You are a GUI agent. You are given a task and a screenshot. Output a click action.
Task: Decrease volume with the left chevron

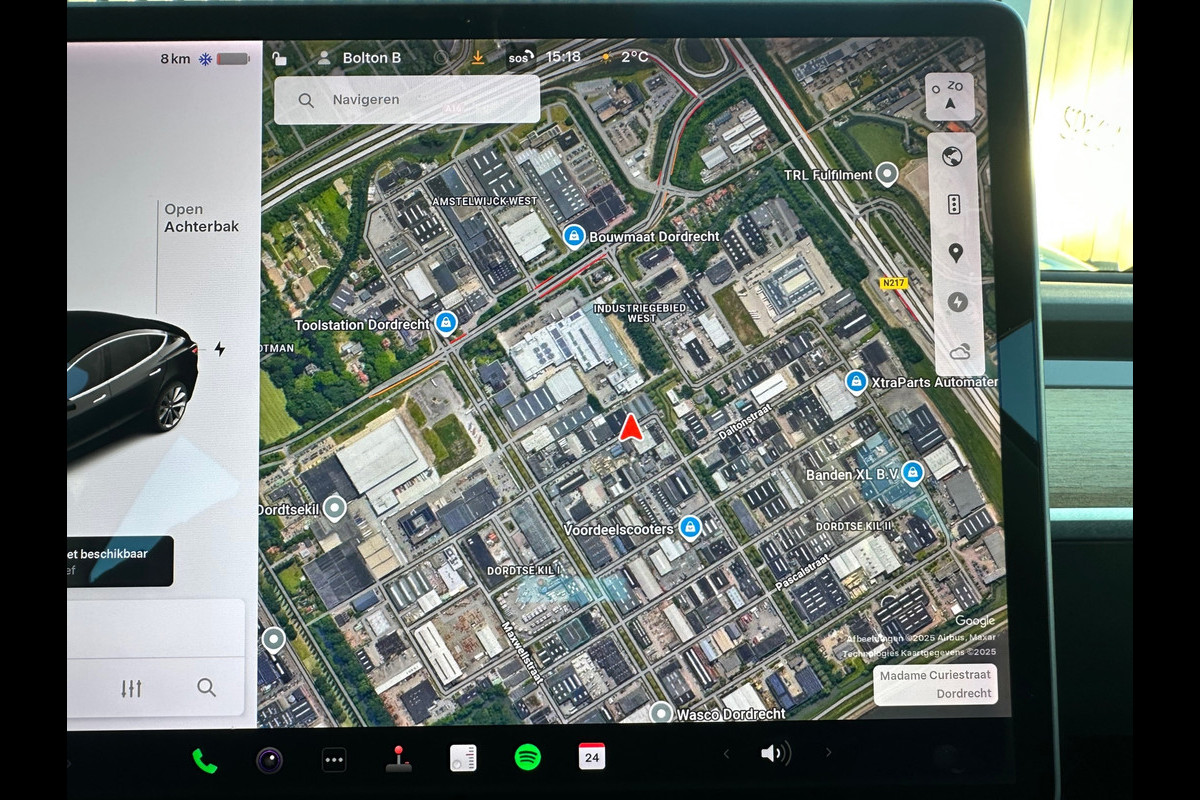point(727,754)
